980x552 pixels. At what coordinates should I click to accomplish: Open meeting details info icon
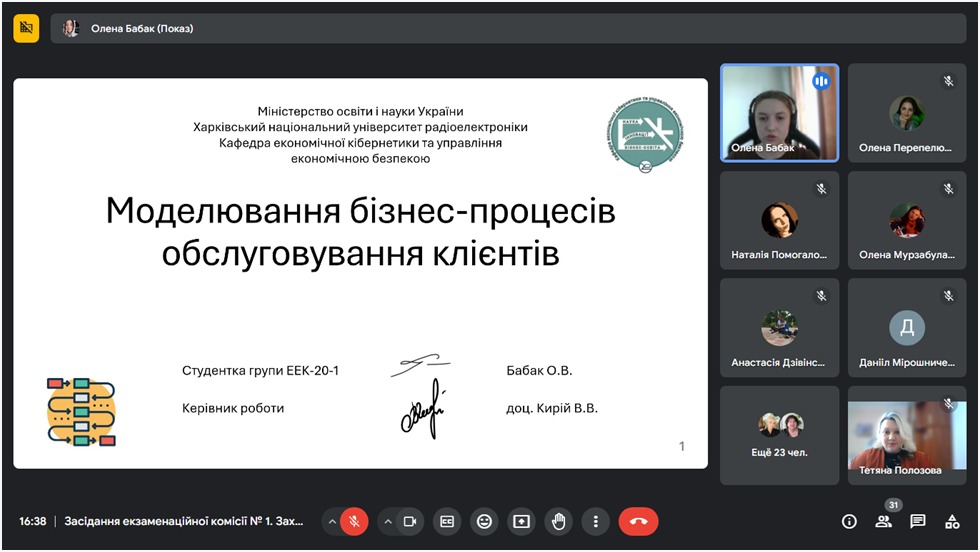(849, 521)
